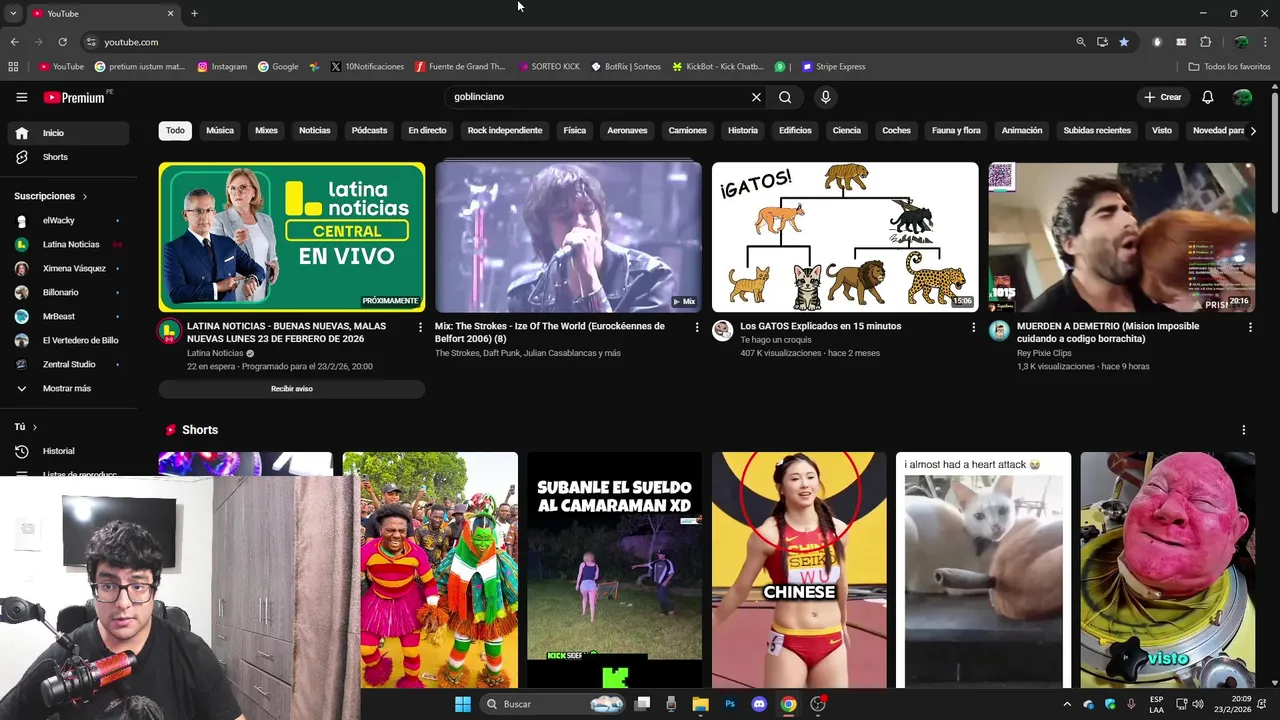Select the Noticias filter chip
Image resolution: width=1280 pixels, height=720 pixels.
tap(314, 130)
